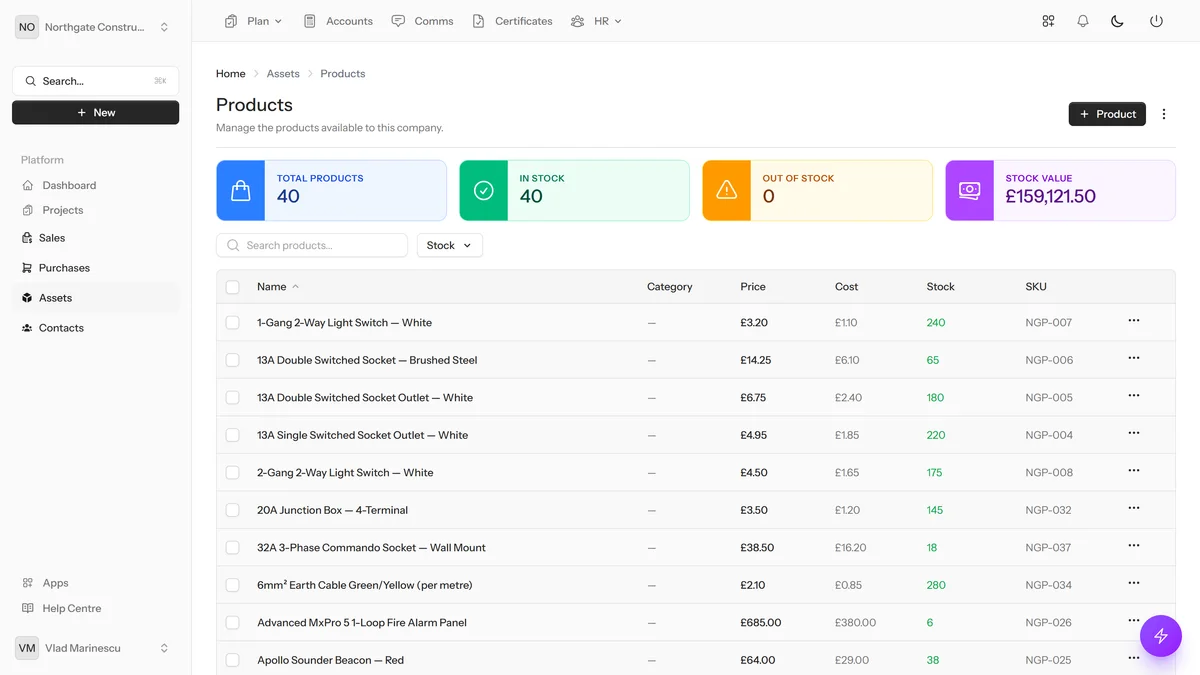
Task: Open Purchases in sidebar
Action: (96, 268)
